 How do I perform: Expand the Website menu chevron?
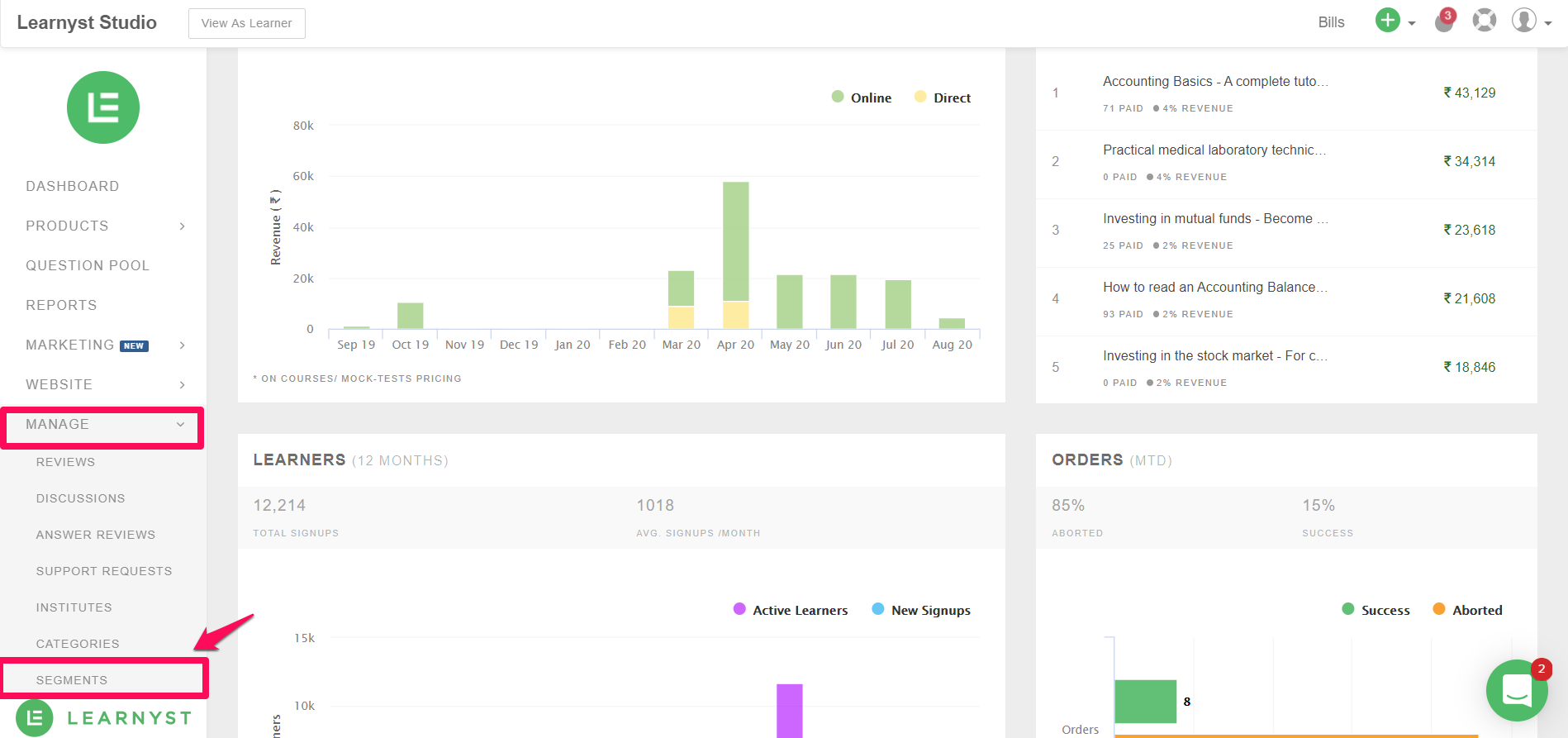point(183,384)
